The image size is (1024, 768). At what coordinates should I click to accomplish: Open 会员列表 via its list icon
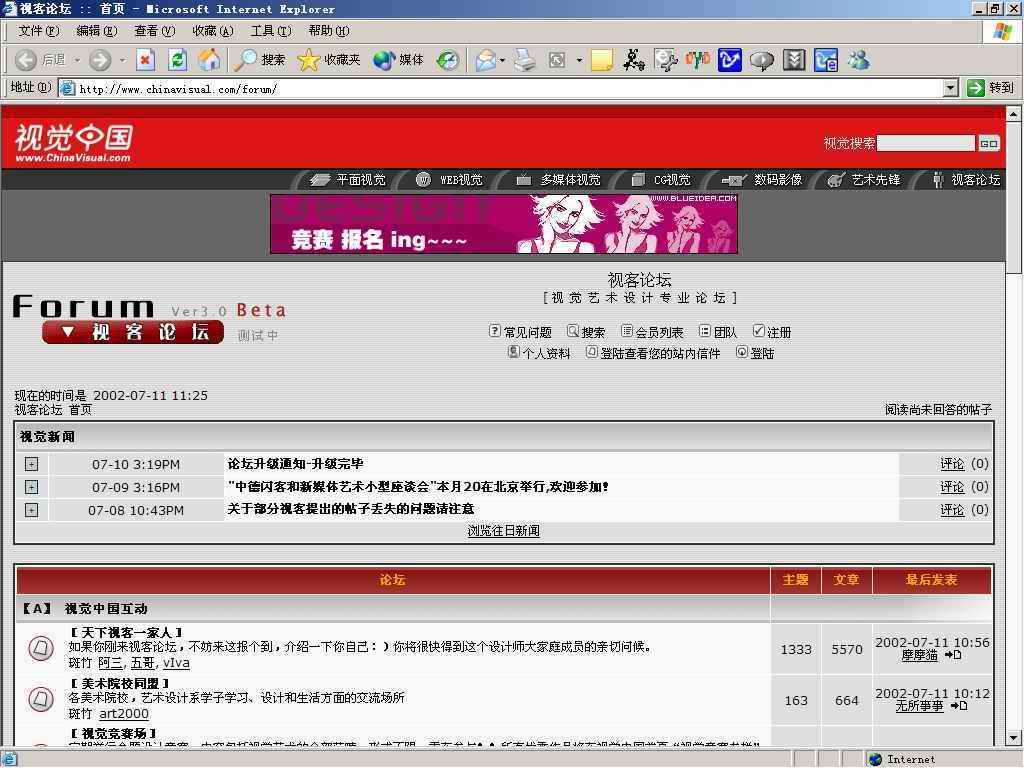pos(627,330)
